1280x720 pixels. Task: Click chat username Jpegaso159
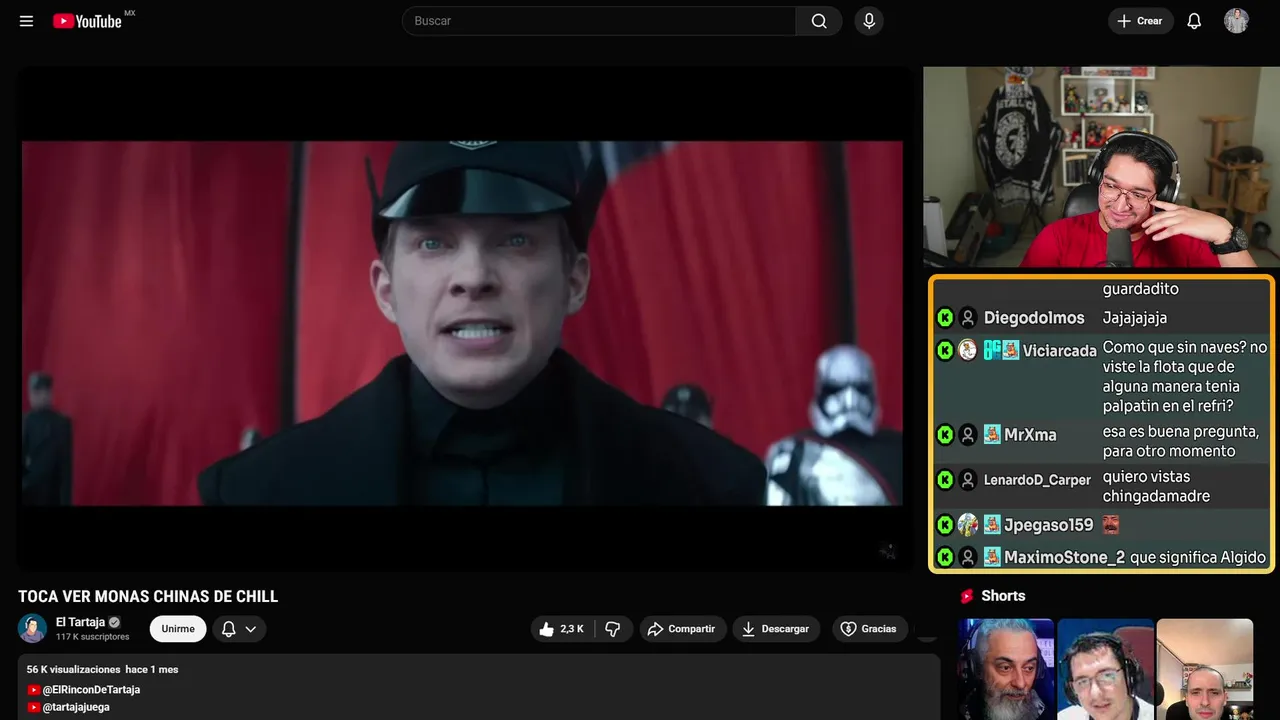pos(1049,525)
